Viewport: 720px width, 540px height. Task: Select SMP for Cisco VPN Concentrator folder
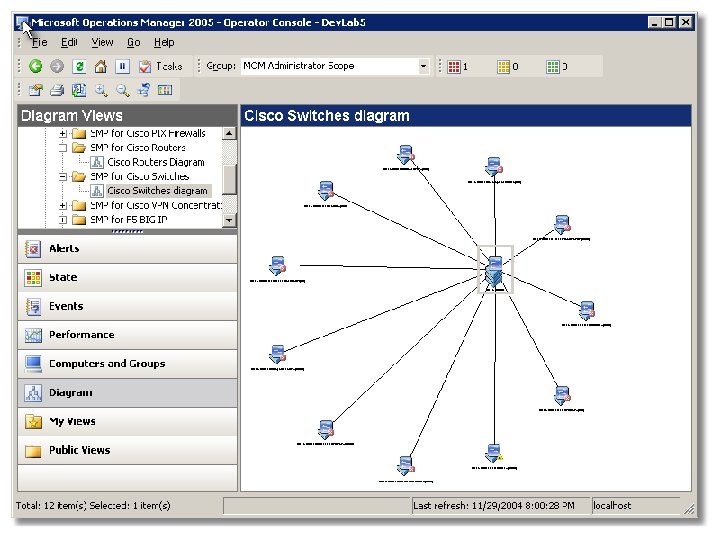click(156, 205)
